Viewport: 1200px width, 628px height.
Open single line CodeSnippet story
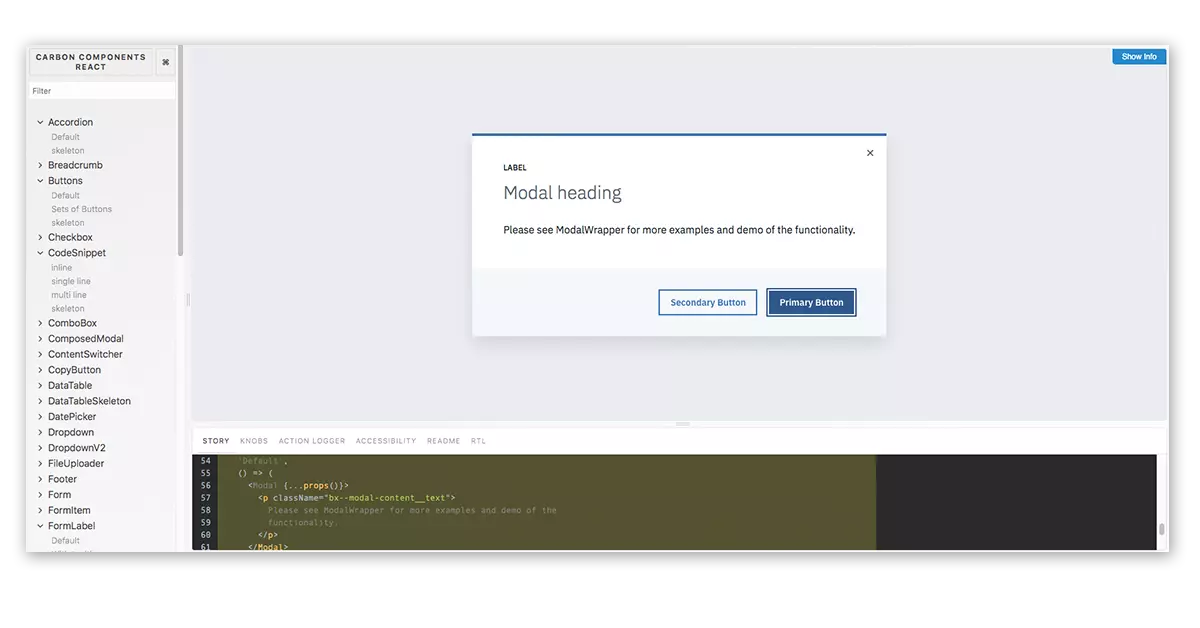coord(71,282)
